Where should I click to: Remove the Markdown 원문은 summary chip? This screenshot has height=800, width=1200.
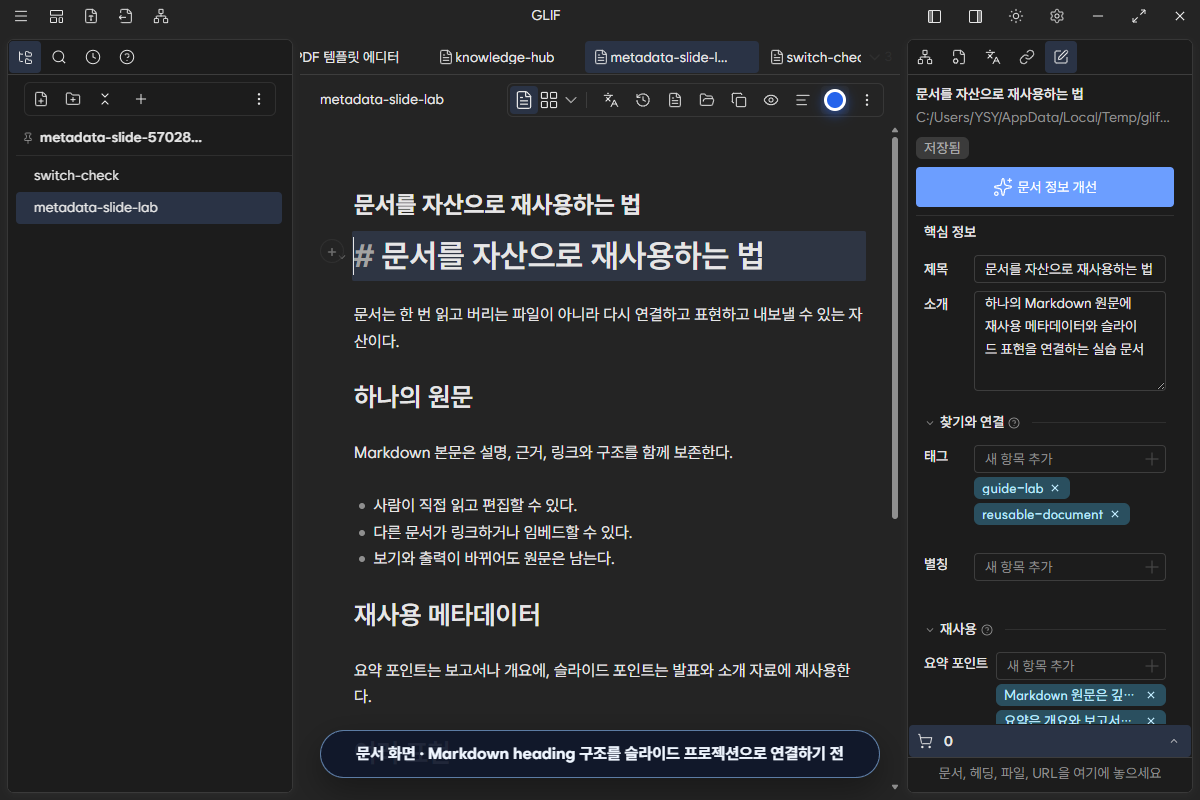click(x=1151, y=695)
